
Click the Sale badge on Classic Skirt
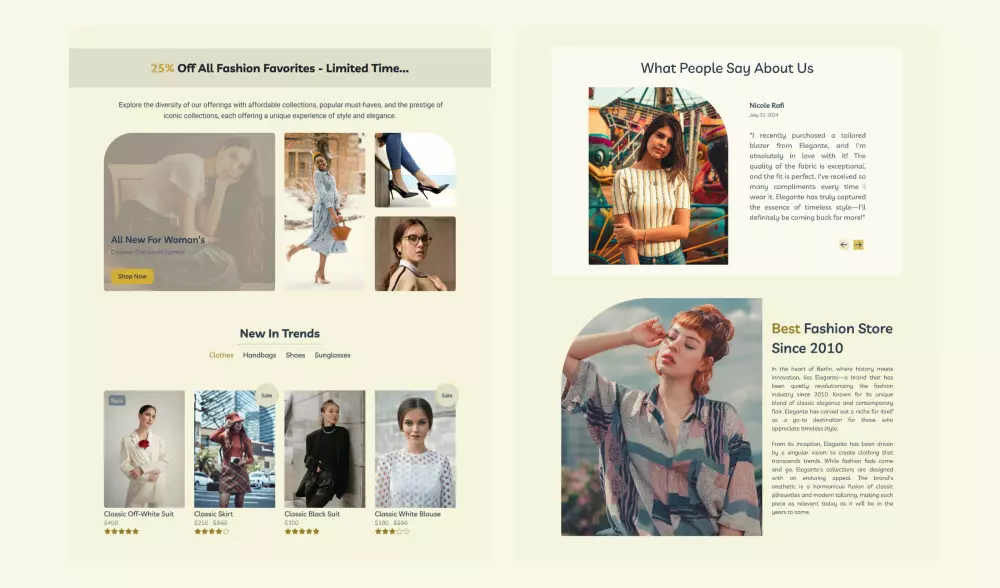(267, 395)
